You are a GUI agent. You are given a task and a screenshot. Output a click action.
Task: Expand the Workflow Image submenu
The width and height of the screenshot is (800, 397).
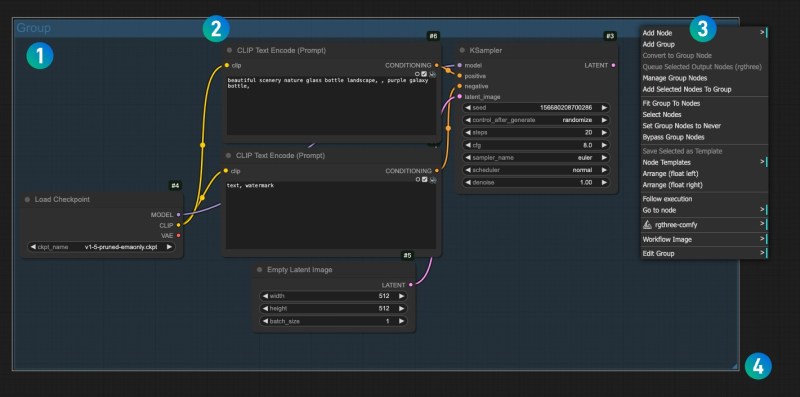click(x=704, y=239)
